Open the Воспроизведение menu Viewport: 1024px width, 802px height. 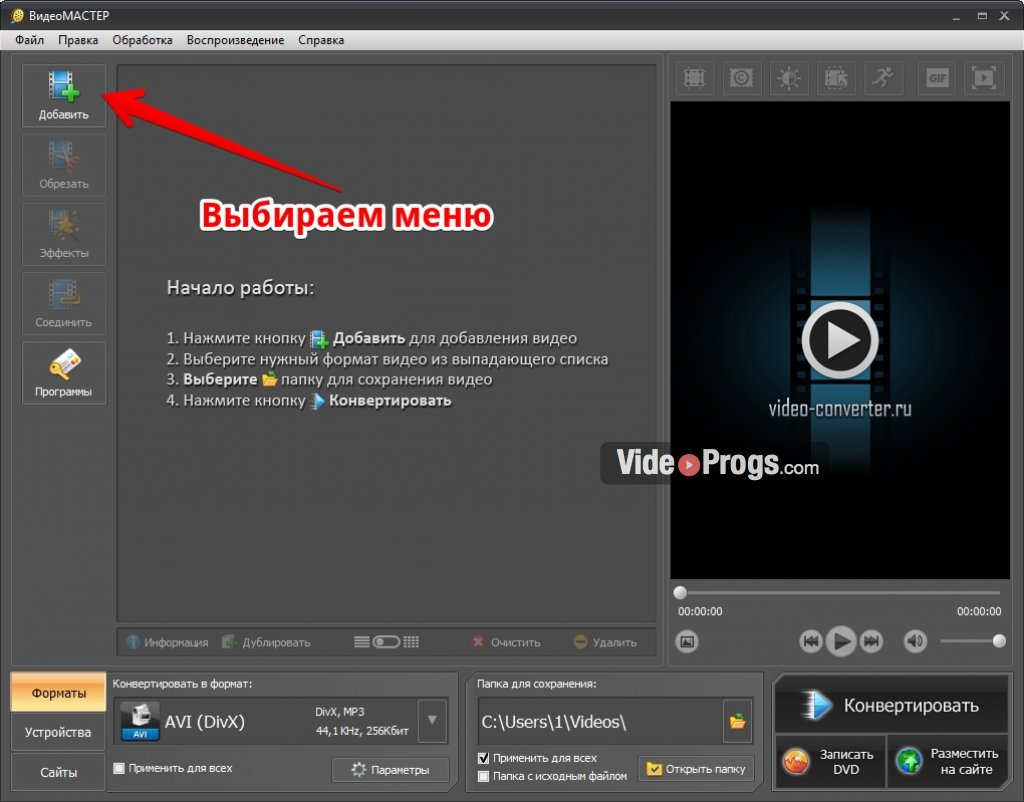[235, 40]
